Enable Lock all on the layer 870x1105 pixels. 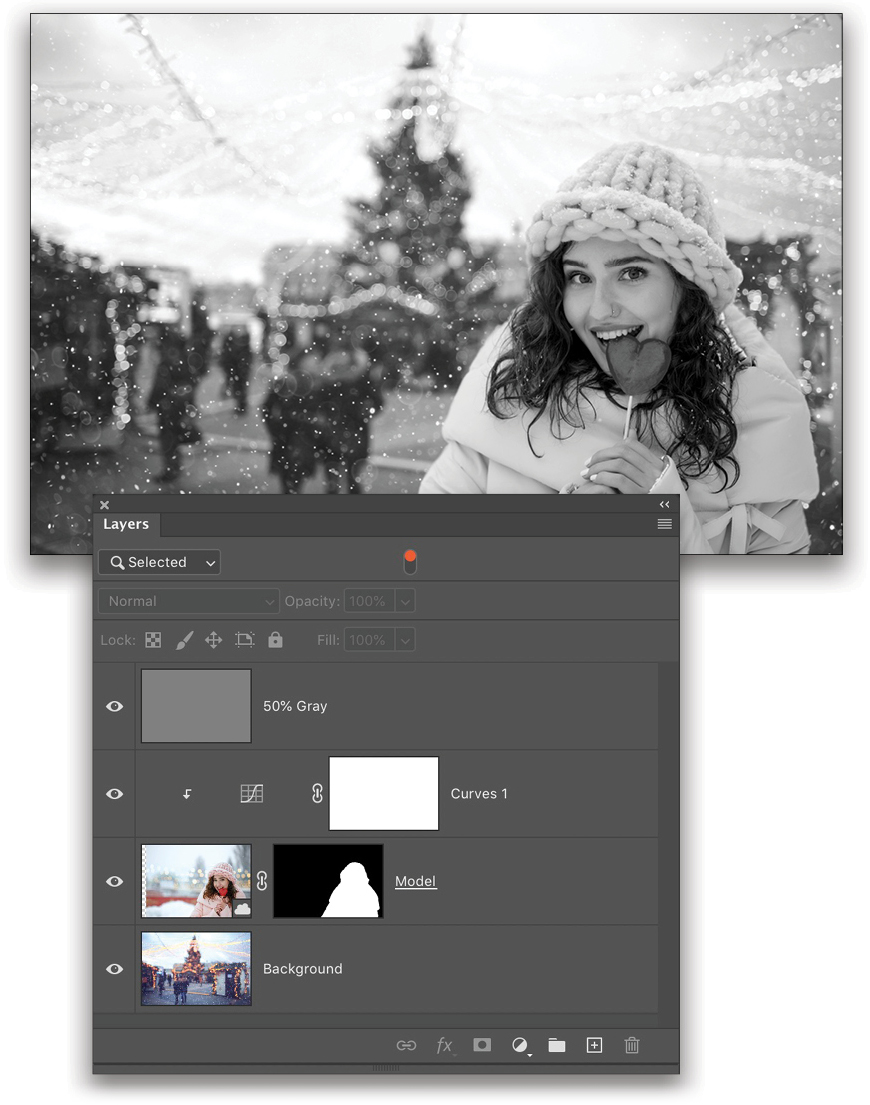coord(276,640)
